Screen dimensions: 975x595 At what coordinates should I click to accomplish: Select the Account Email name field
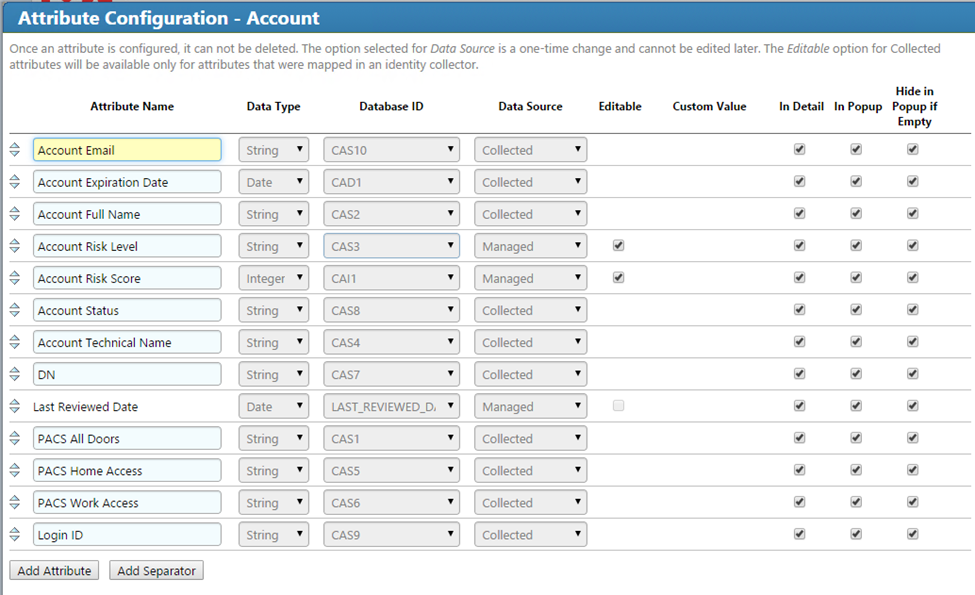127,148
